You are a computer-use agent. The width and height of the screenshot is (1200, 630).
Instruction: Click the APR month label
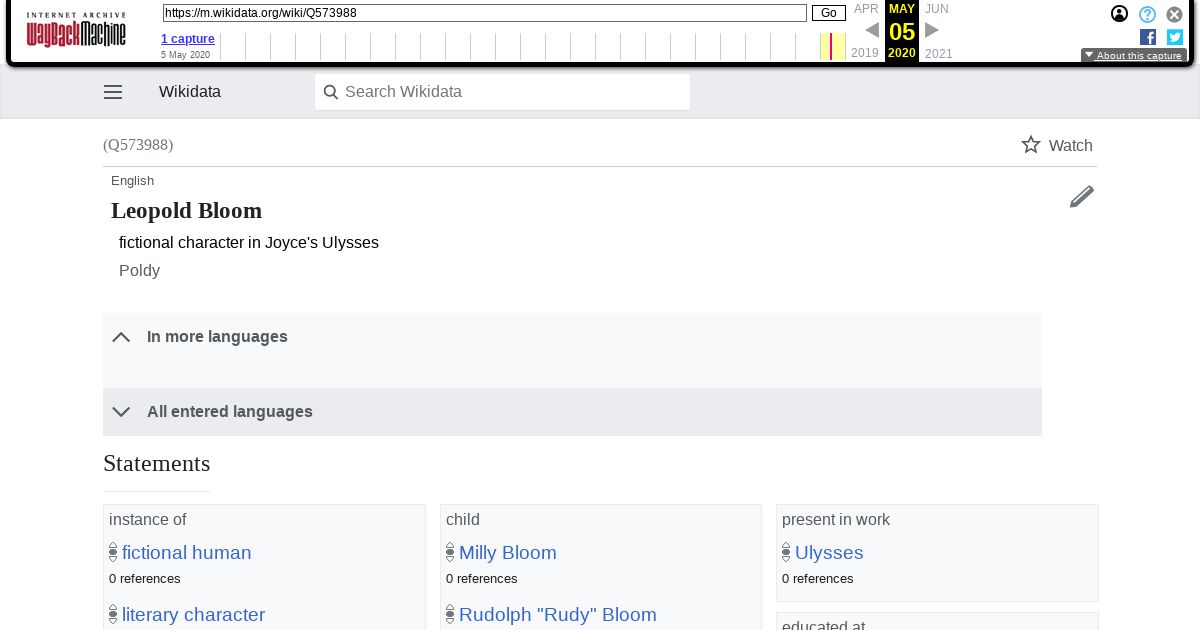[866, 9]
